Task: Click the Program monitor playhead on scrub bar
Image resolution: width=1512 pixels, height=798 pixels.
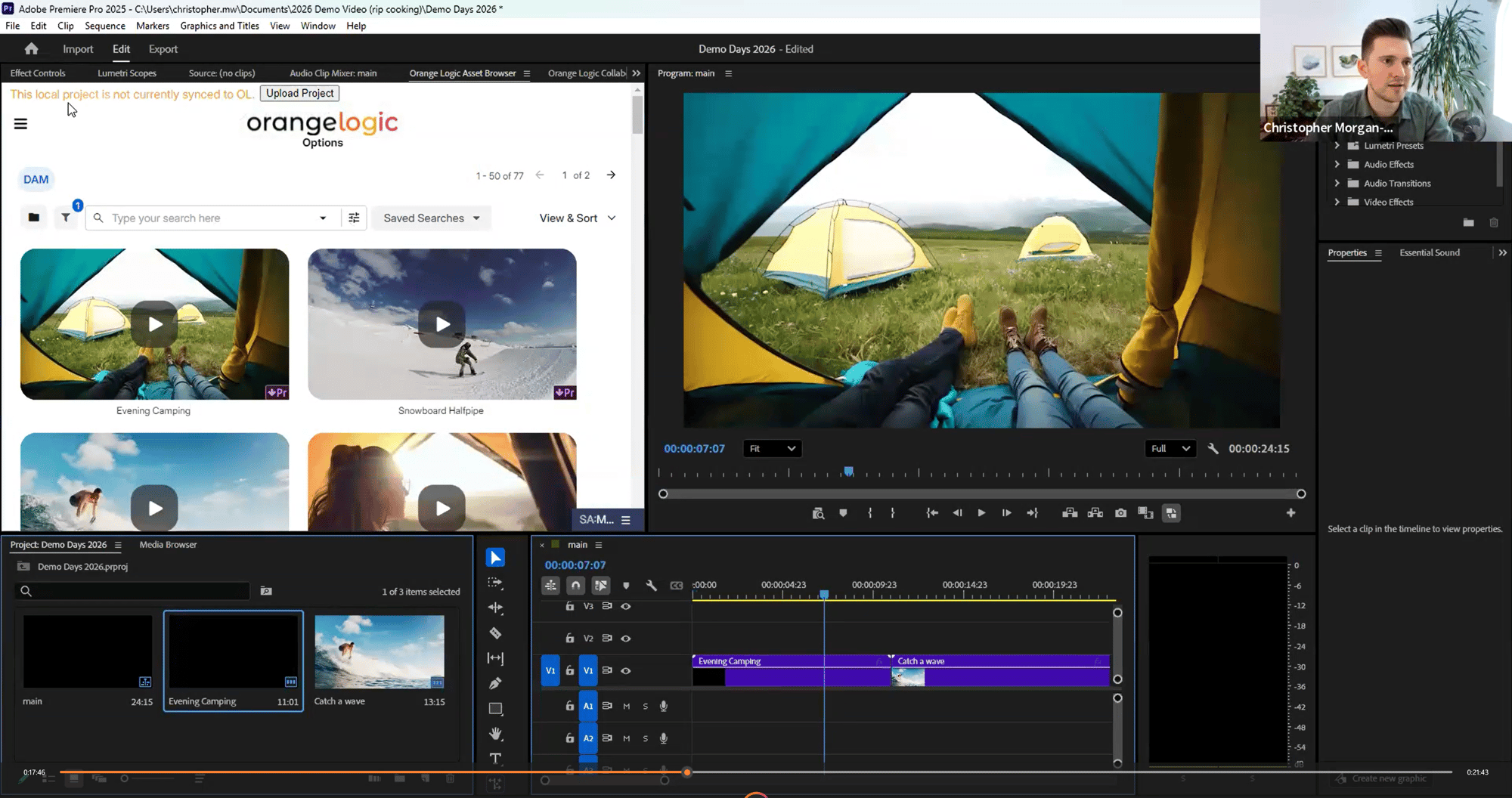Action: tap(849, 472)
